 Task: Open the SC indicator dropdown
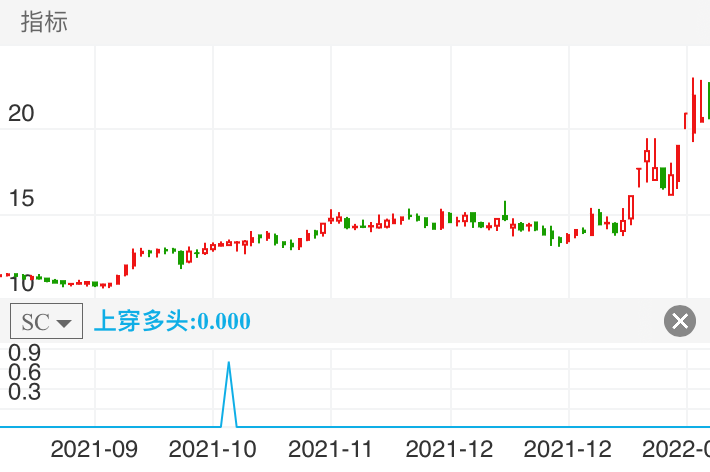tap(46, 322)
